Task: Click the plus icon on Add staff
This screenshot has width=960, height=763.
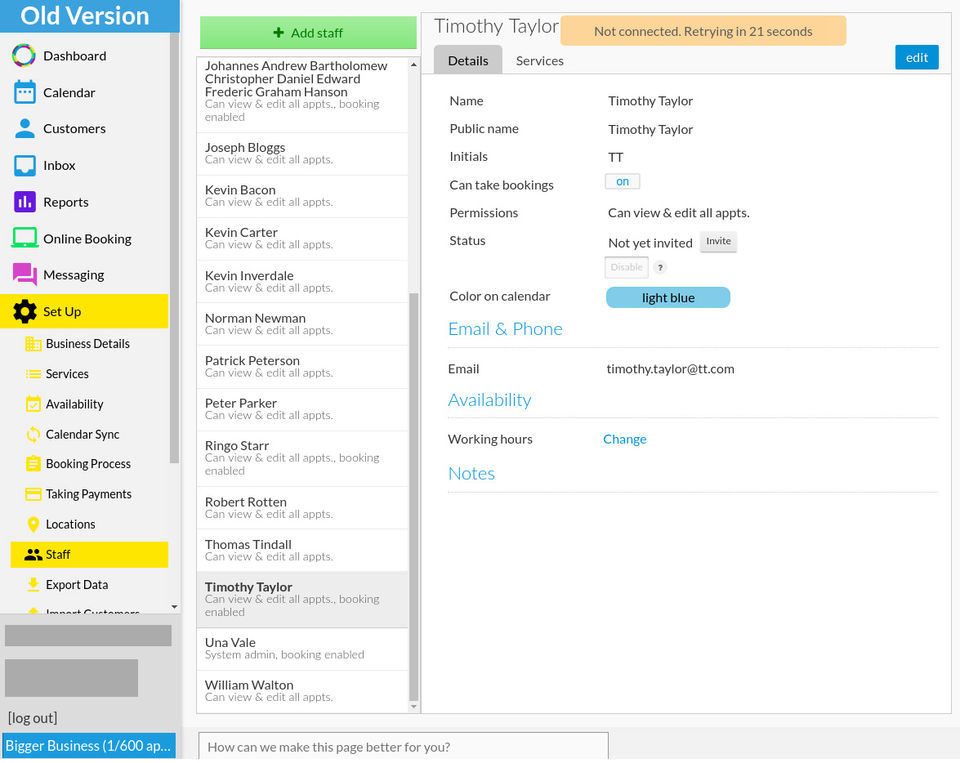Action: (x=279, y=32)
